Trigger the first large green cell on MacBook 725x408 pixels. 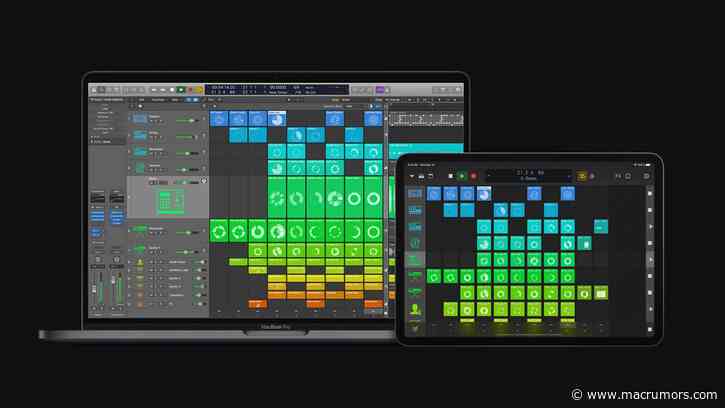[x=277, y=198]
